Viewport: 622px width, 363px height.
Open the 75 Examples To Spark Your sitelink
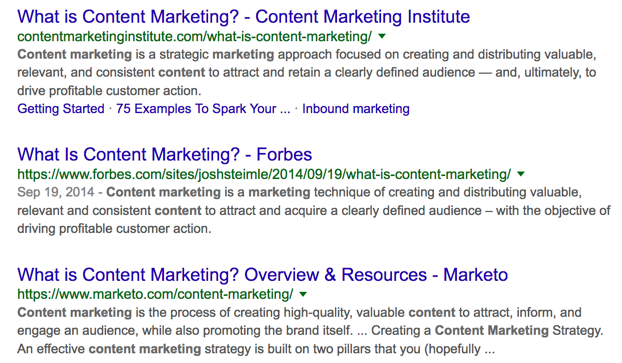[x=203, y=109]
